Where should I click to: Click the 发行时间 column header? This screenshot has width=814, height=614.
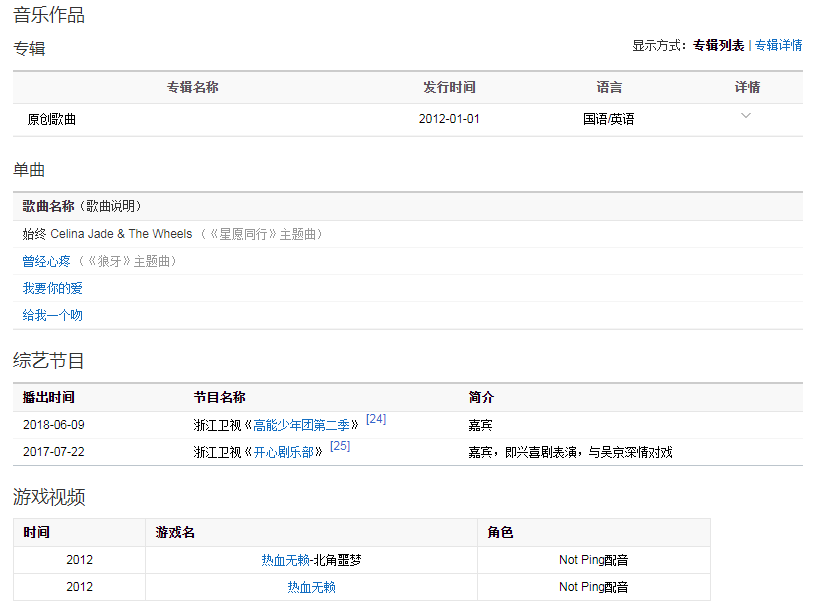pyautogui.click(x=449, y=87)
